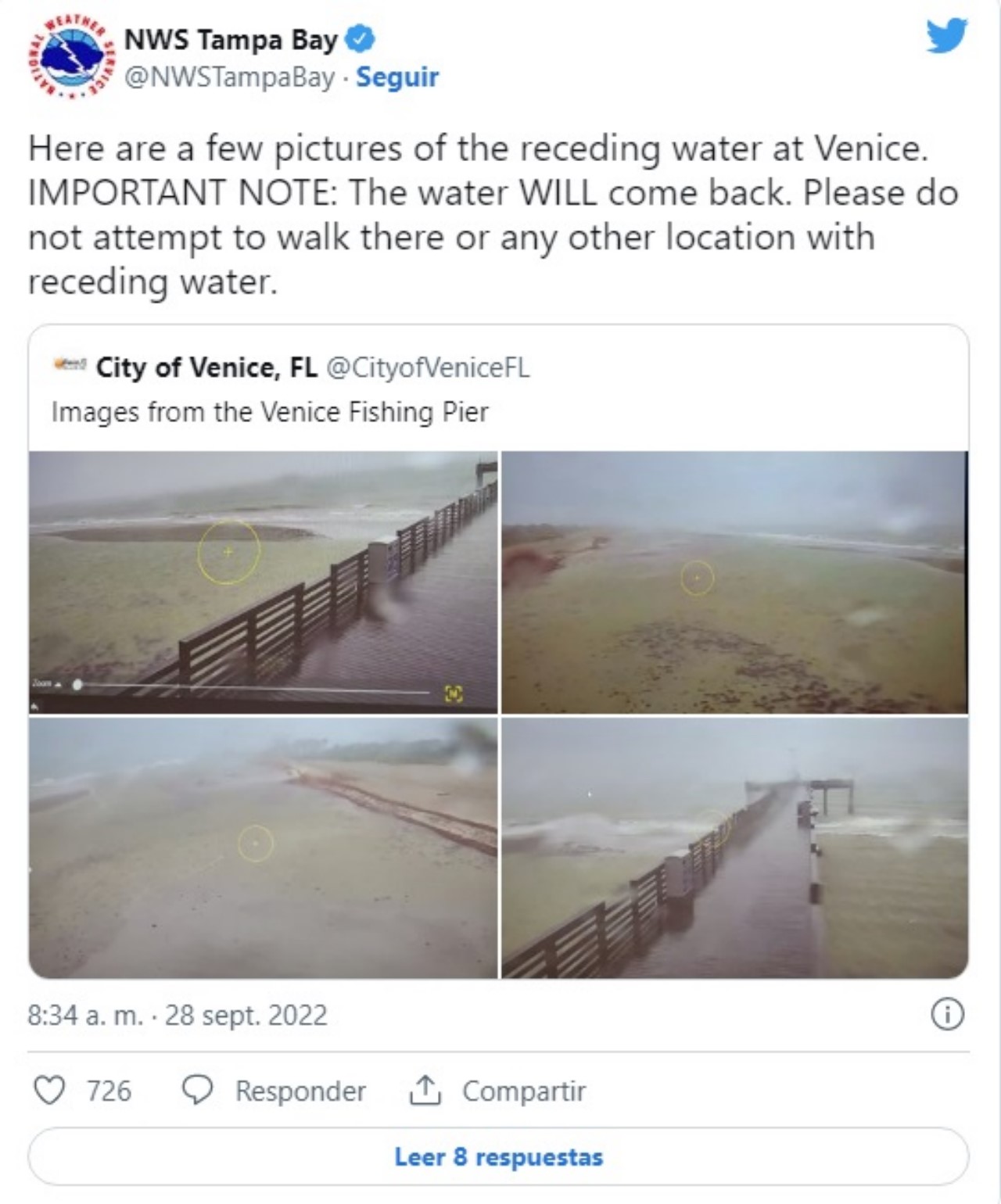Screen dimensions: 1001x1204
Task: Open bottom-right pier walkway photo
Action: [x=734, y=847]
